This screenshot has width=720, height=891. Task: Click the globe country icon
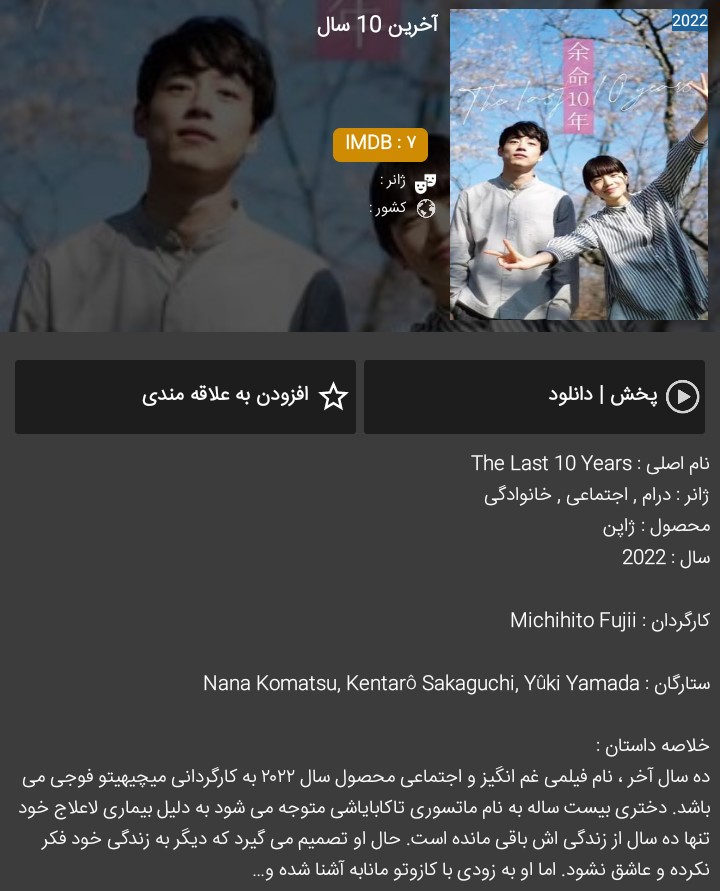(x=426, y=209)
